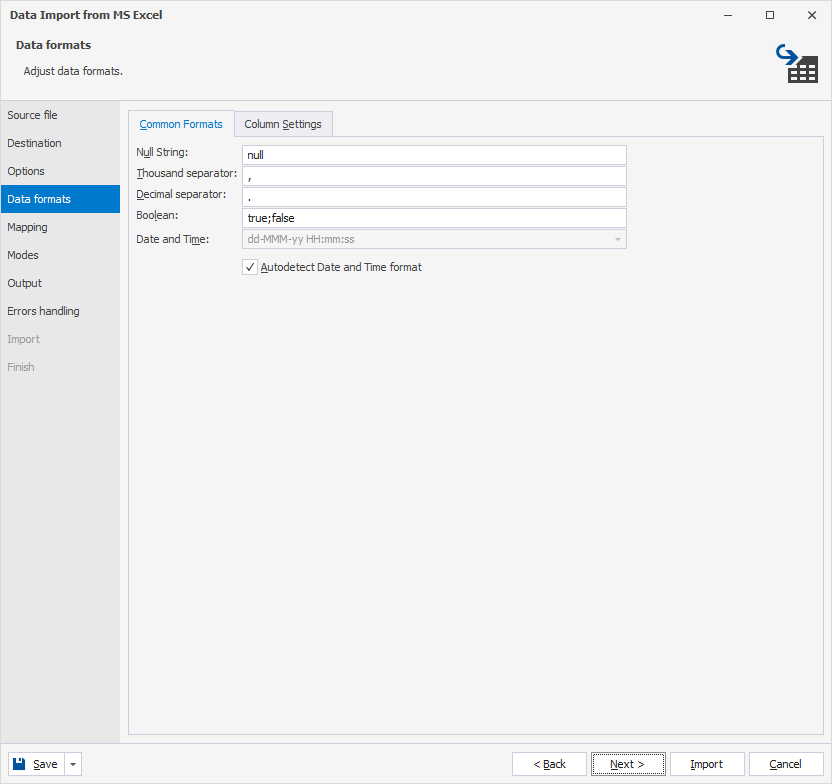The image size is (832, 784).
Task: Click the Finish step in sidebar
Action: 60,367
